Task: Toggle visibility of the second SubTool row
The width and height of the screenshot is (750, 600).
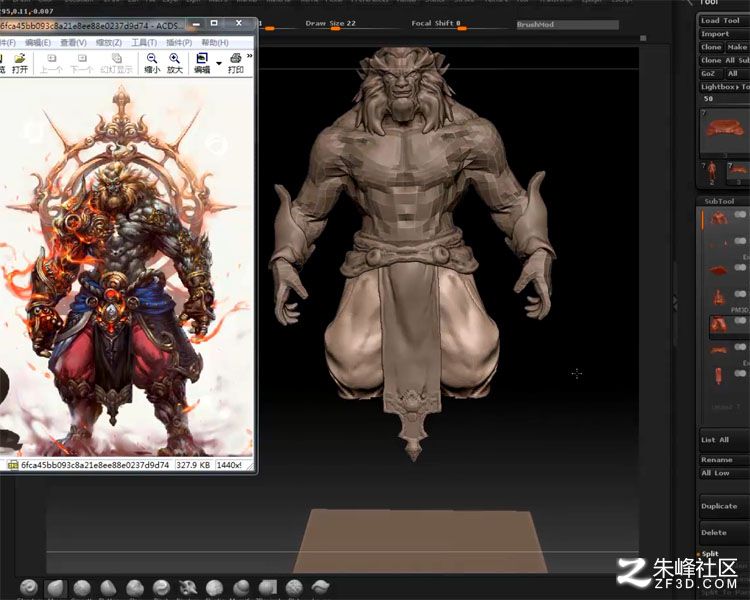Action: pos(740,241)
